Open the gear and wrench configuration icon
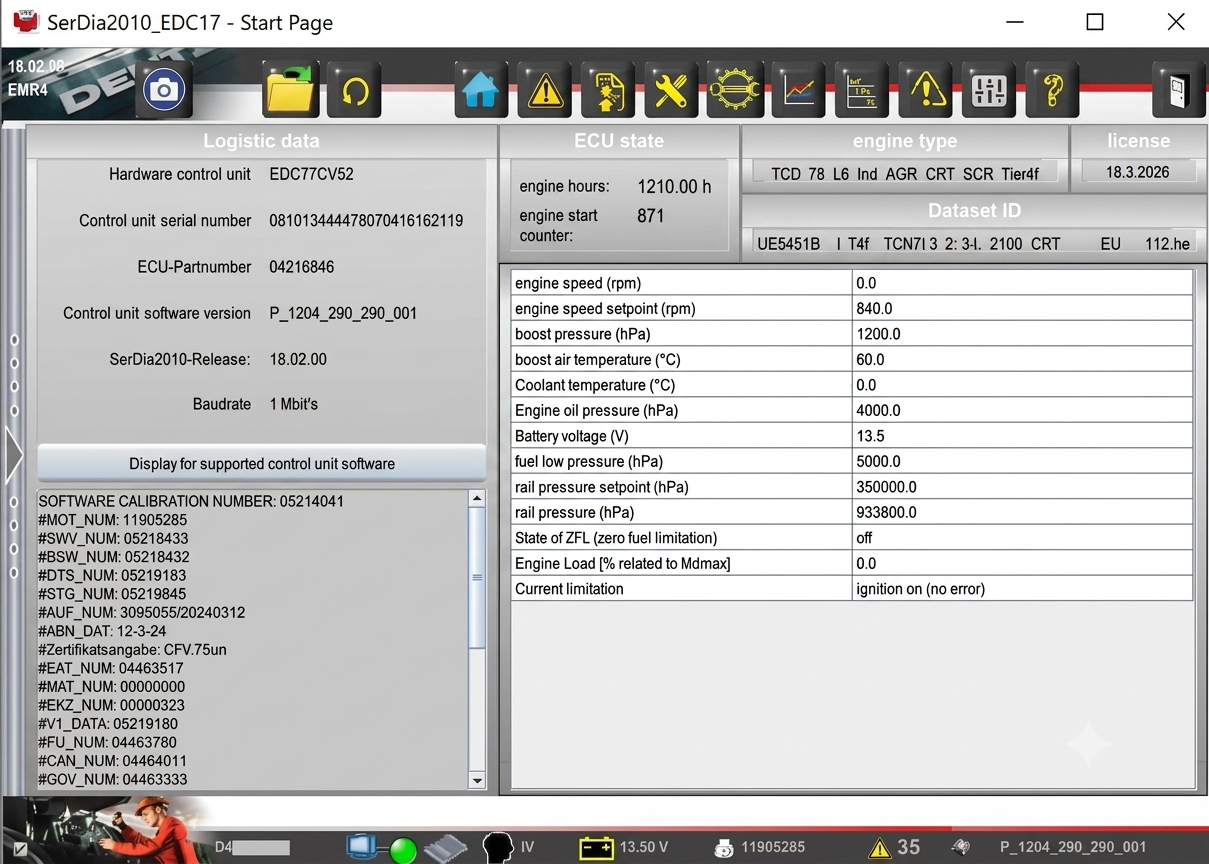The width and height of the screenshot is (1209, 864). click(x=735, y=91)
